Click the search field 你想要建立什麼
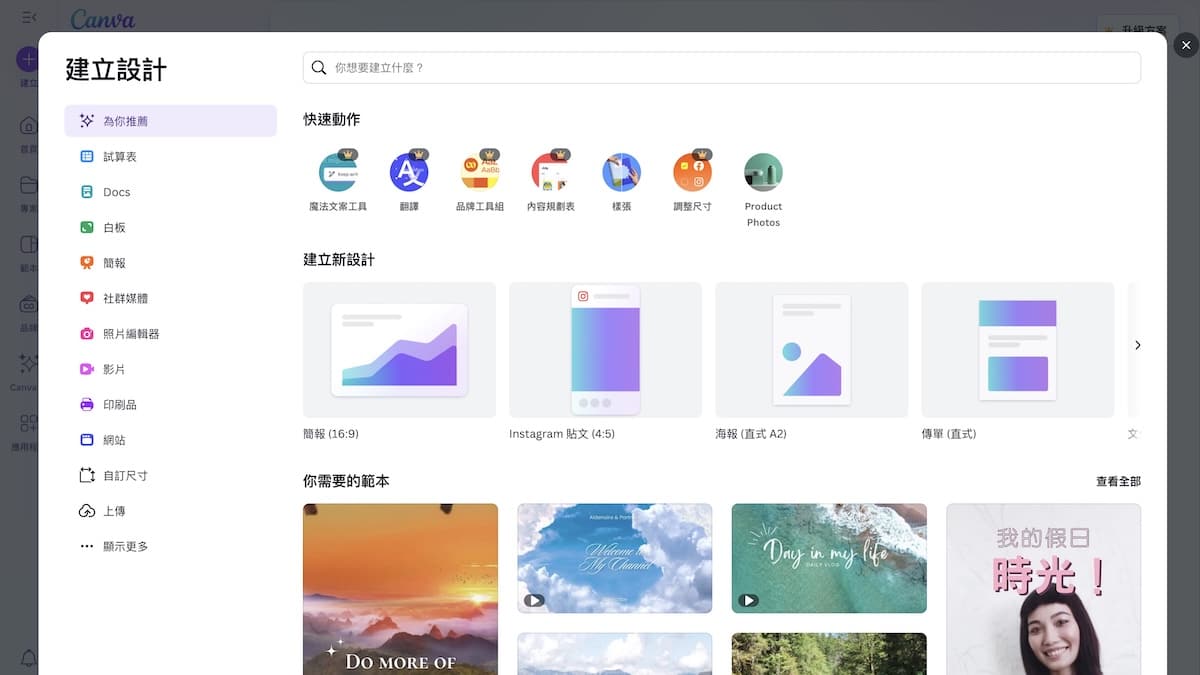The image size is (1200, 675). tap(722, 68)
